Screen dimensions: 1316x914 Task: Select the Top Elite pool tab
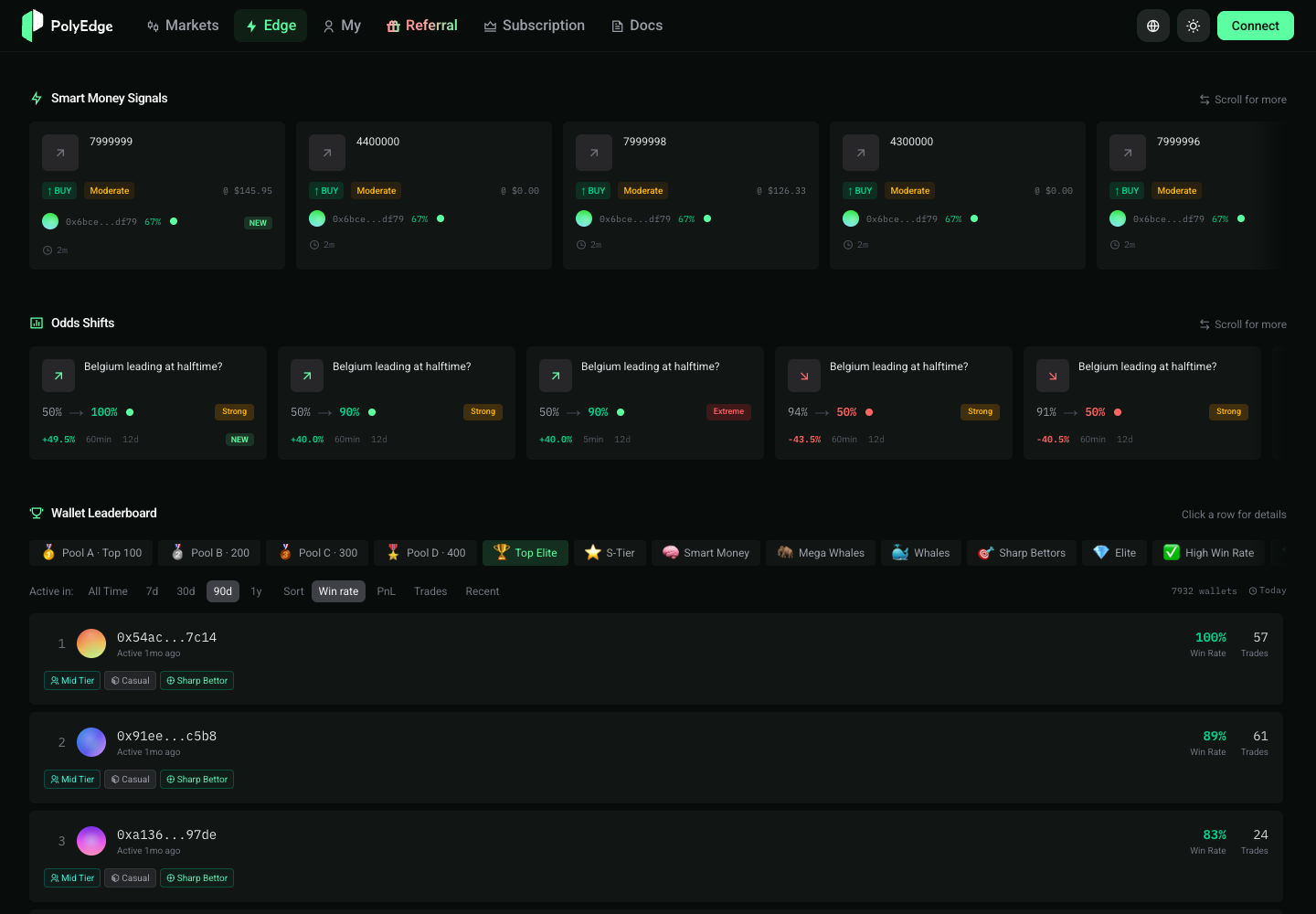click(525, 553)
